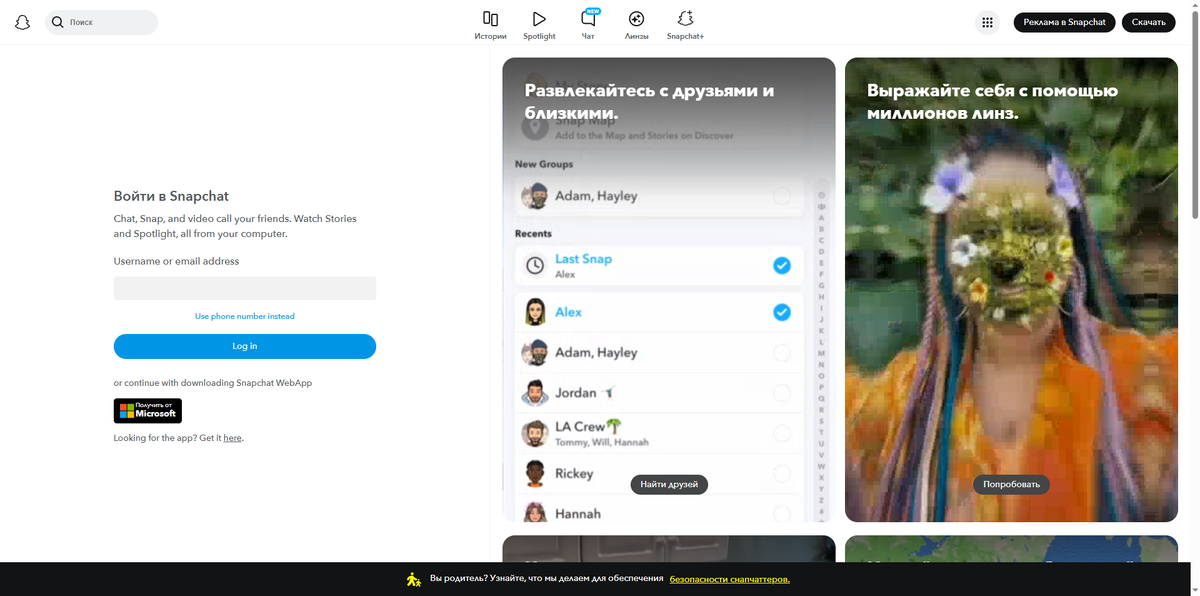The image size is (1200, 596).
Task: Click the lens card with flower face
Action: click(x=1011, y=290)
